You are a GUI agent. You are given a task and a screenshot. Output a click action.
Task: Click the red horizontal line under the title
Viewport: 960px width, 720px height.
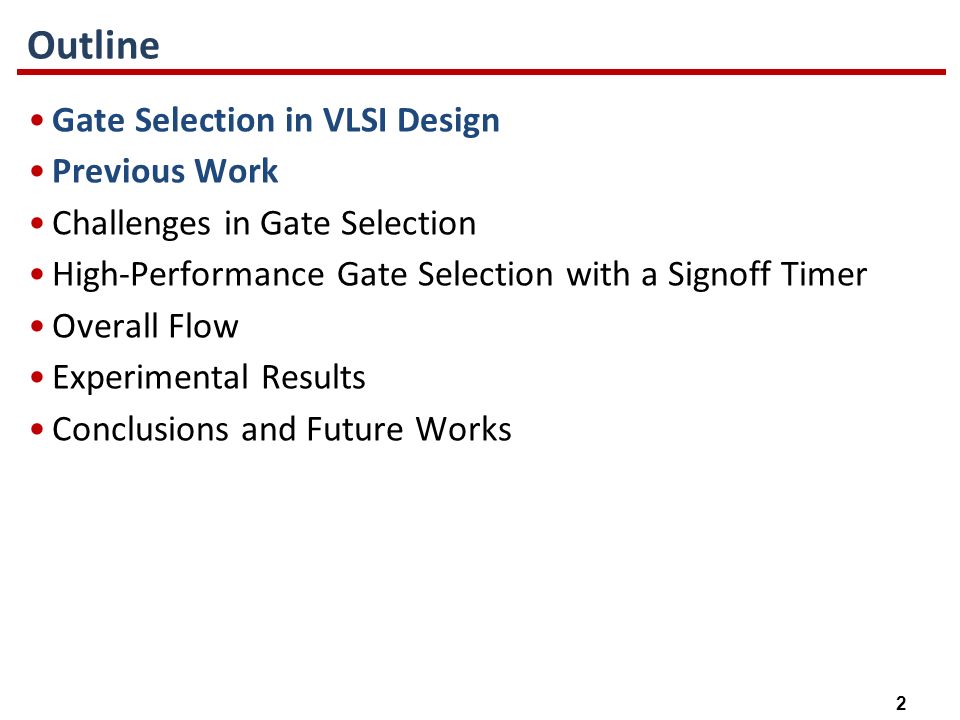pyautogui.click(x=481, y=72)
